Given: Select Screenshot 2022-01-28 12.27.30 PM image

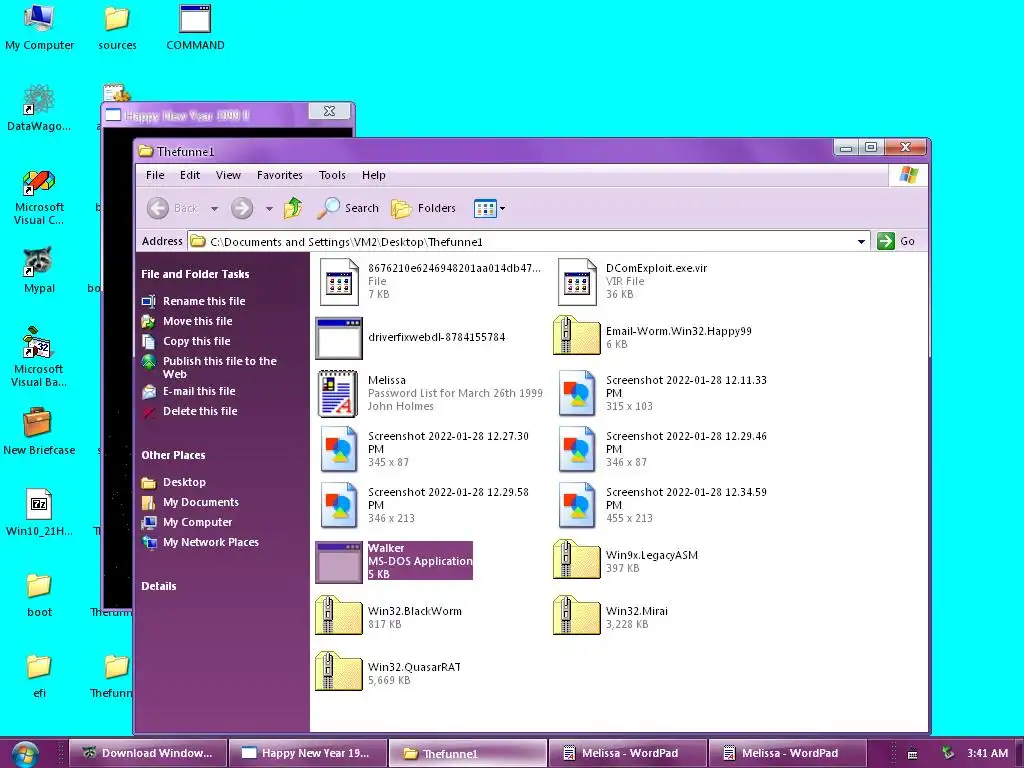Looking at the screenshot, I should pyautogui.click(x=339, y=449).
